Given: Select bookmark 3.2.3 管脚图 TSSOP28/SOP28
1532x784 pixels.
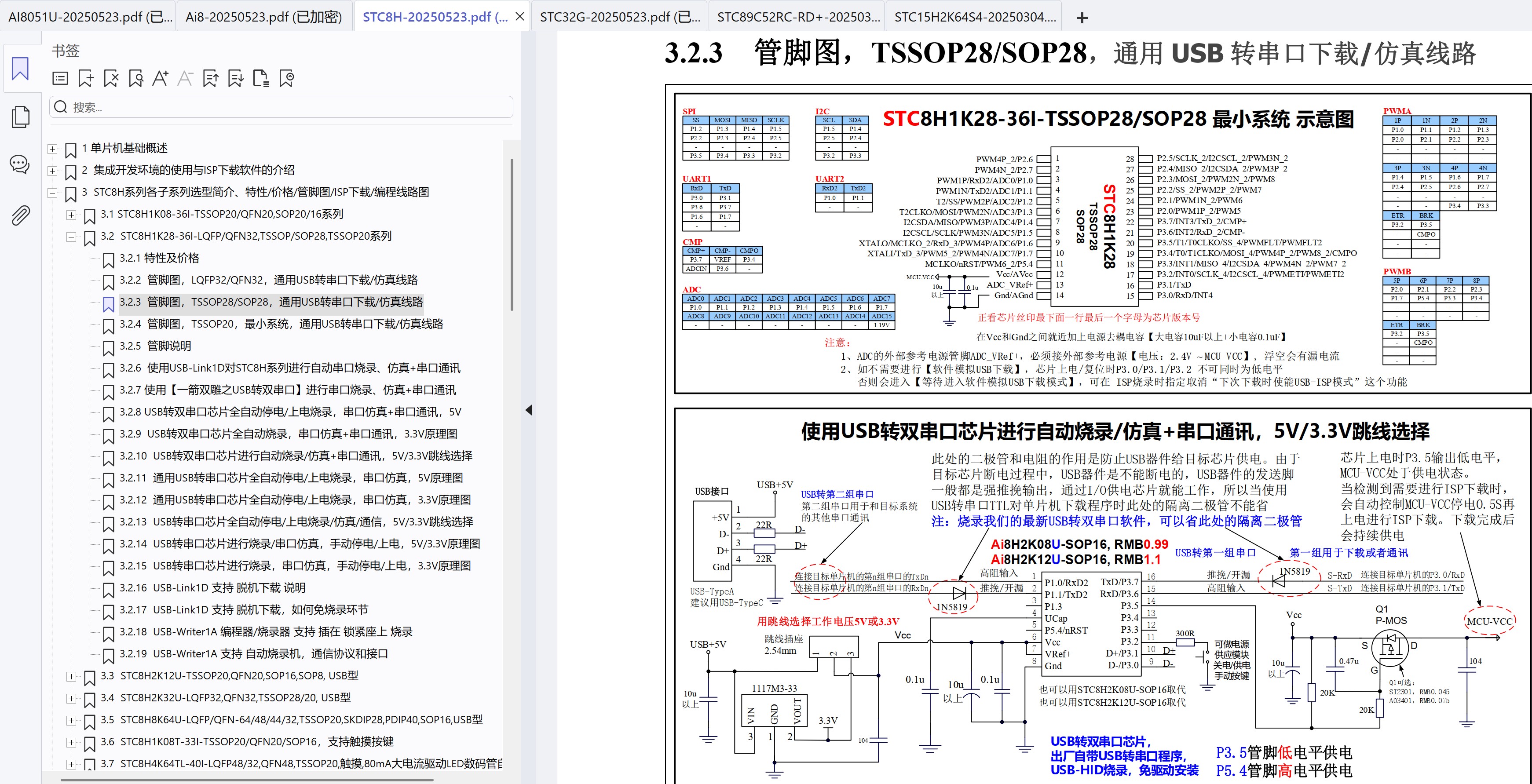Looking at the screenshot, I should (271, 302).
